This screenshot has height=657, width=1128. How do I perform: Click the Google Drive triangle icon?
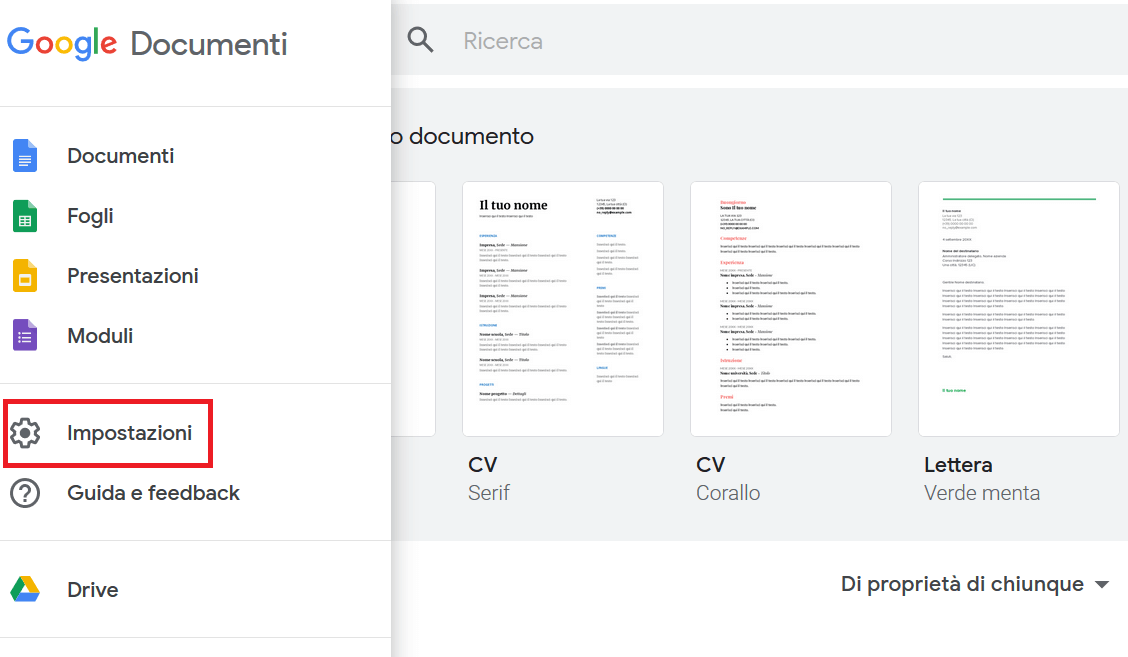coord(25,589)
